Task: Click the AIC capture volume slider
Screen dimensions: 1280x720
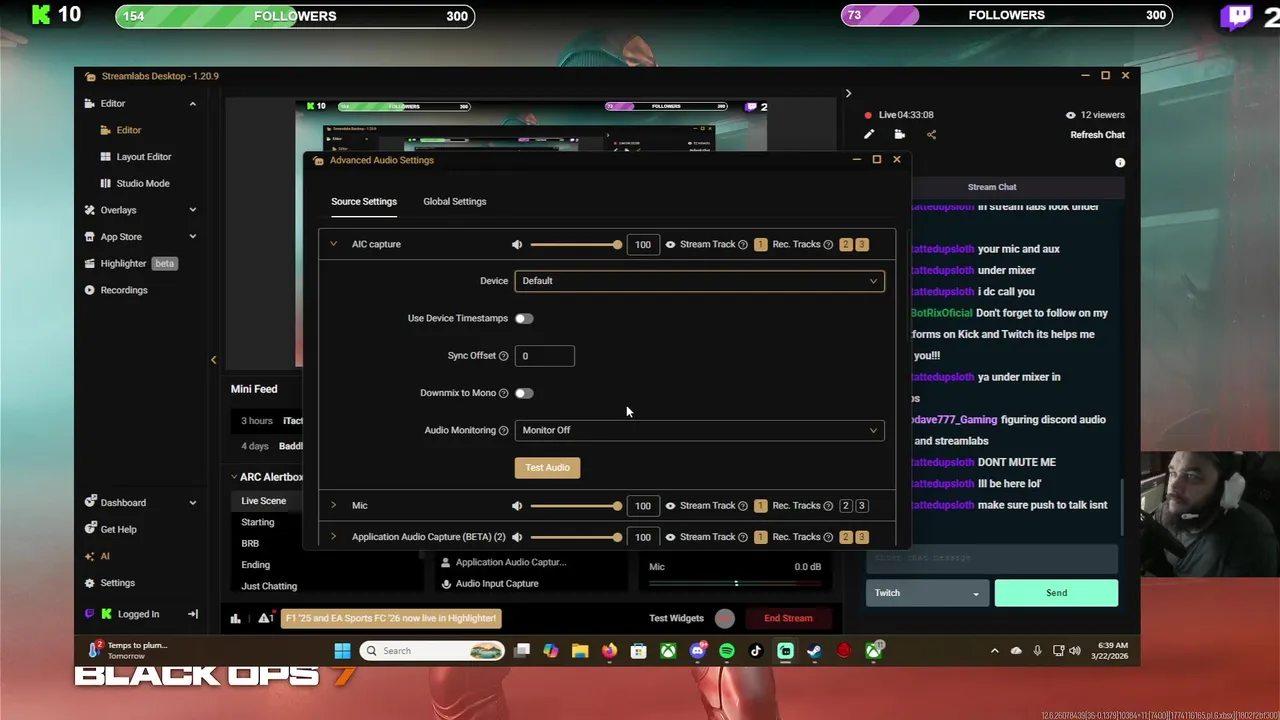Action: pos(576,245)
